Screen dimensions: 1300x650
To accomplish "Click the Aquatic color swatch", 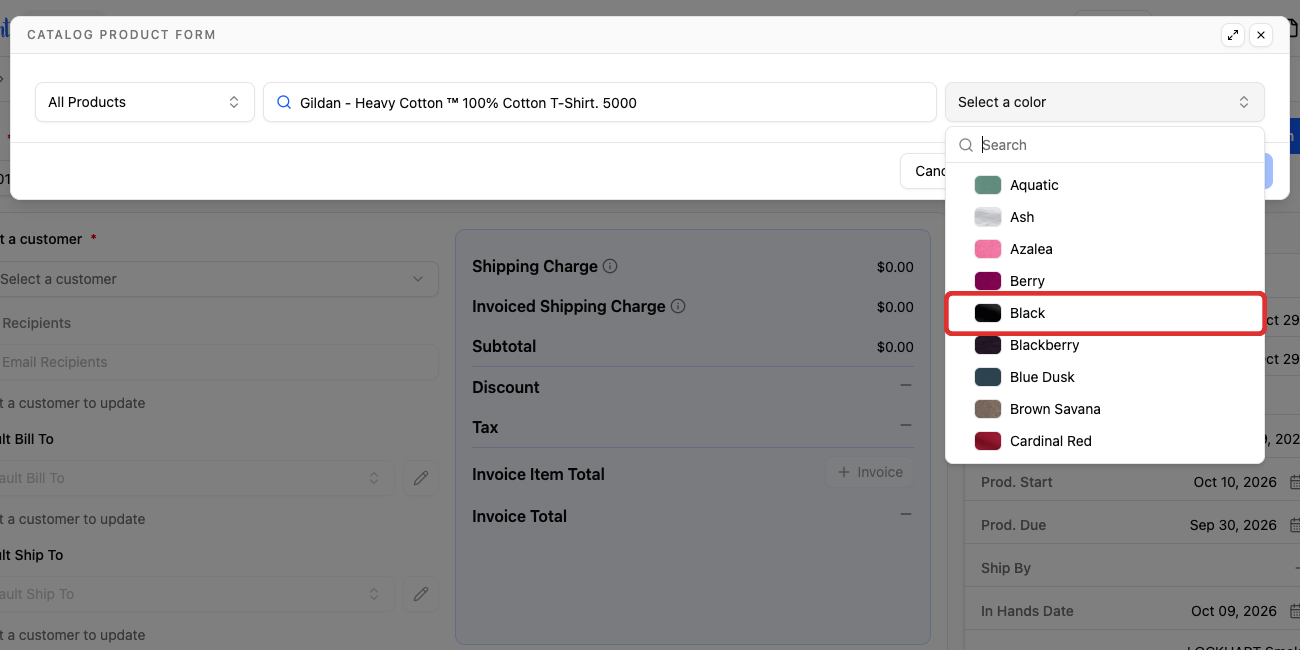I will tap(988, 185).
